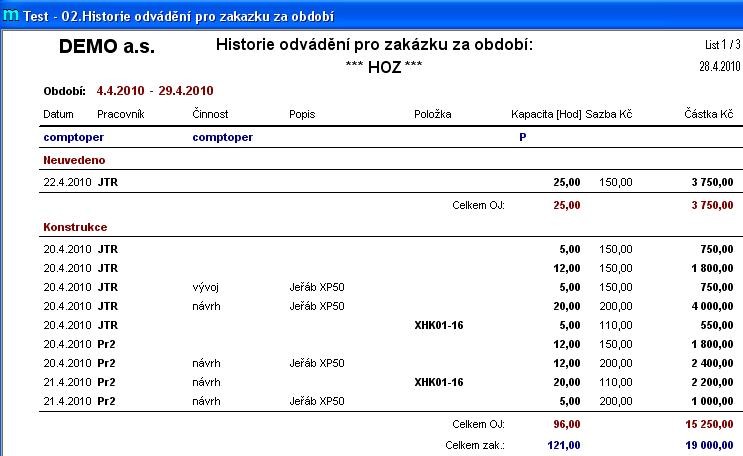743x456 pixels.
Task: Click the Datum column header
Action: click(x=59, y=114)
